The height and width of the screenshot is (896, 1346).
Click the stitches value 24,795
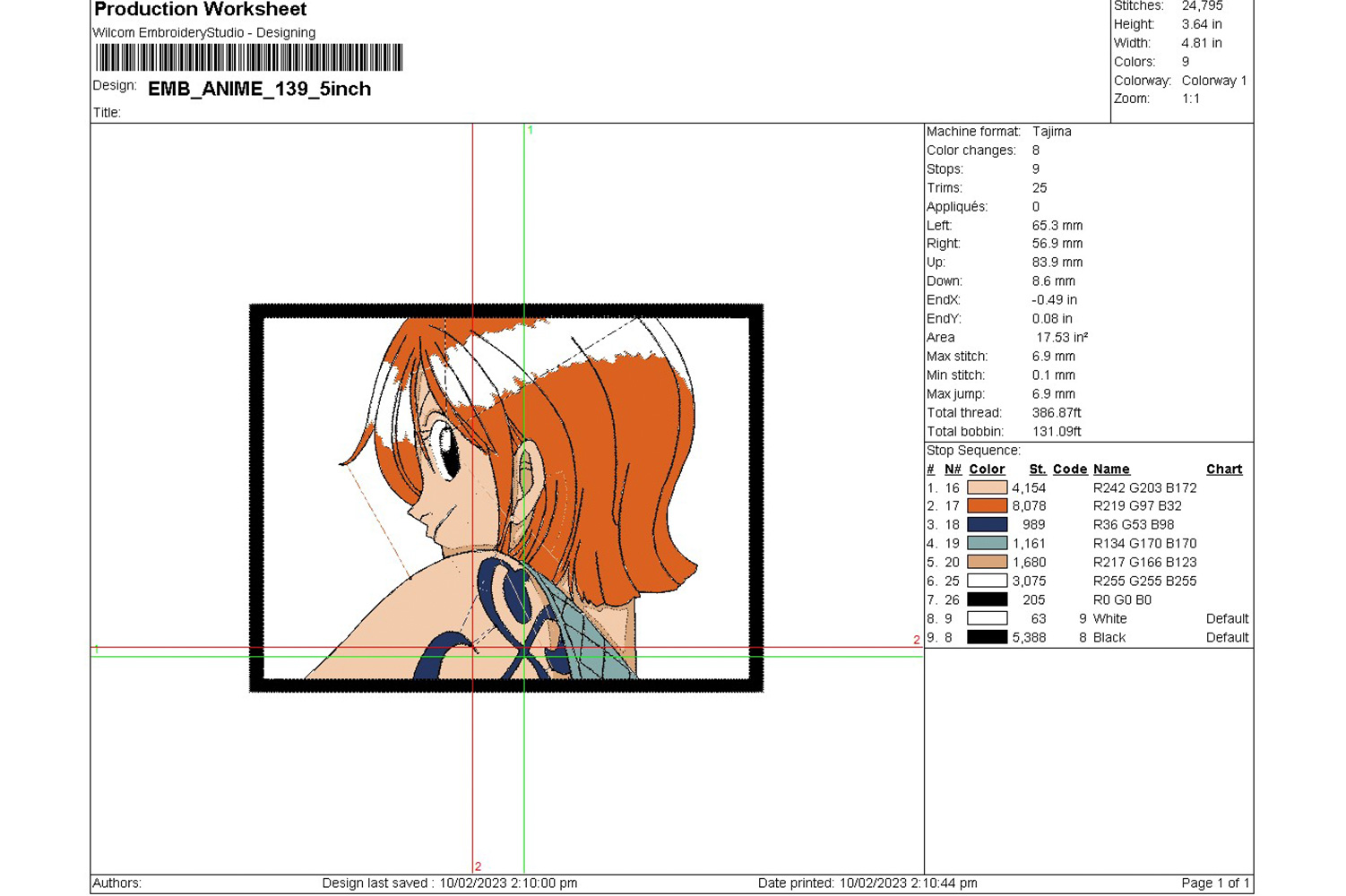[1202, 6]
